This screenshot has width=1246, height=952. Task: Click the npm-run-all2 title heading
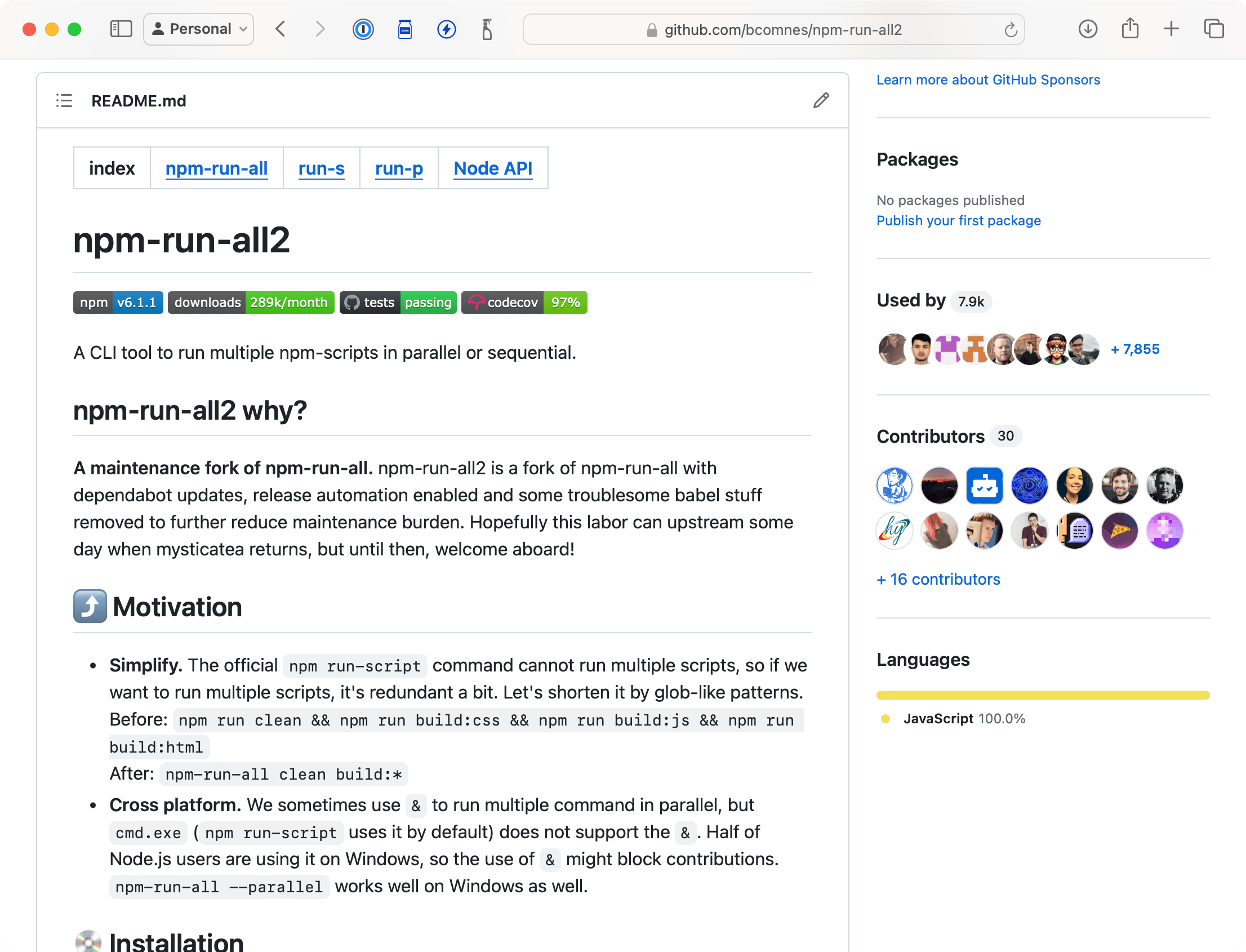(x=181, y=241)
